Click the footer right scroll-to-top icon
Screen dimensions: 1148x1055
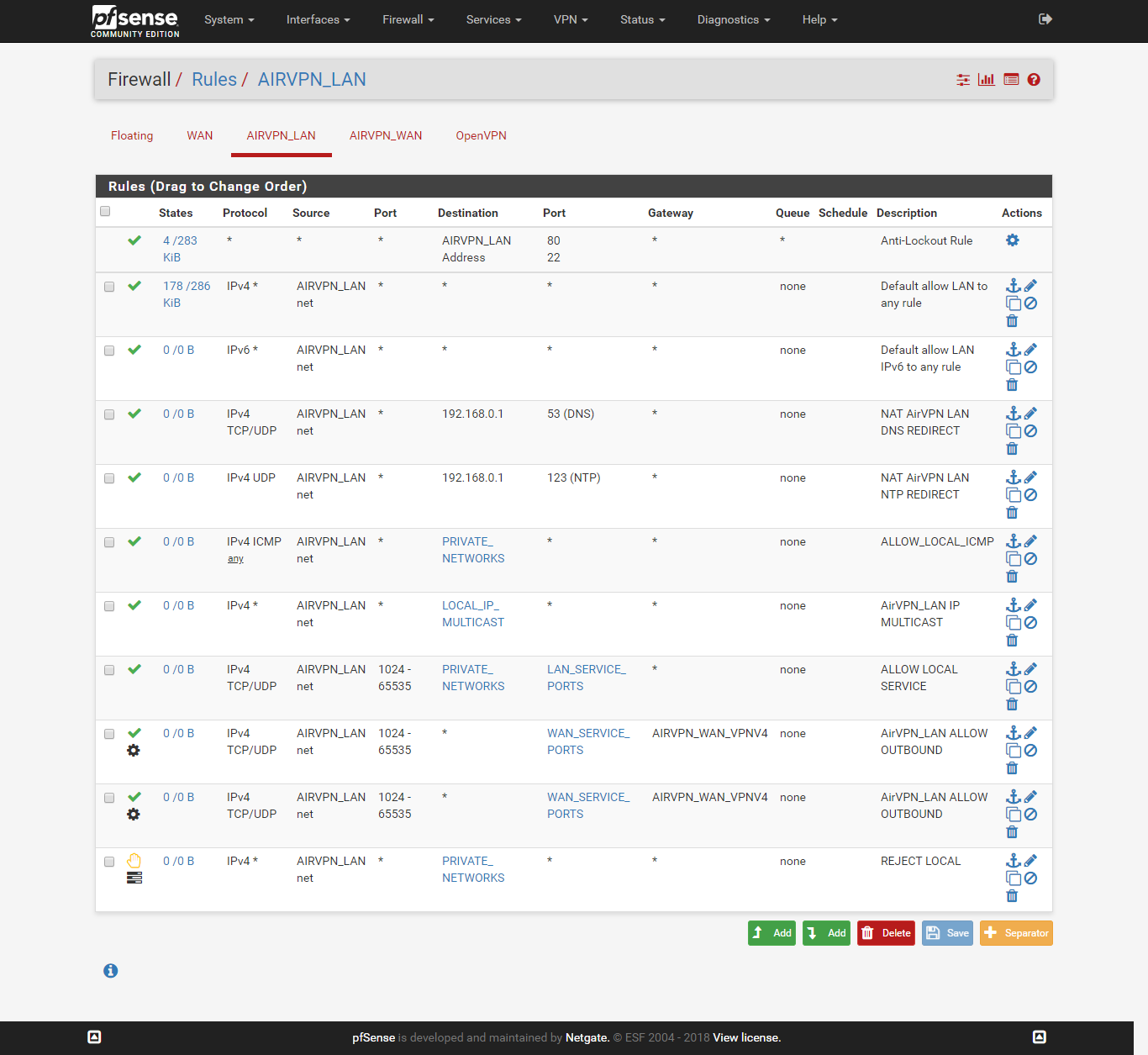1040,1037
